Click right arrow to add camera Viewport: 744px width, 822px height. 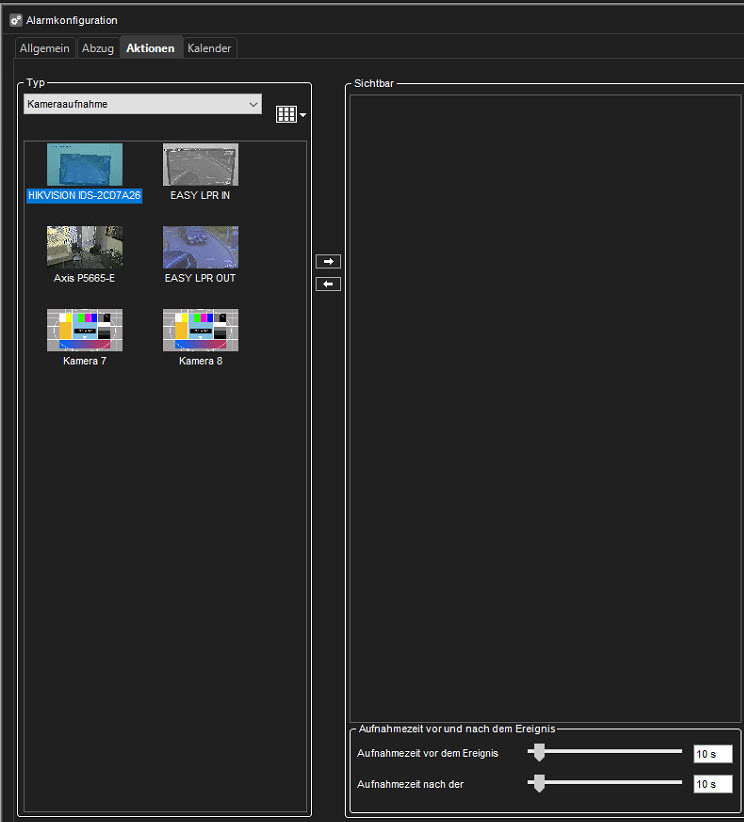point(328,261)
